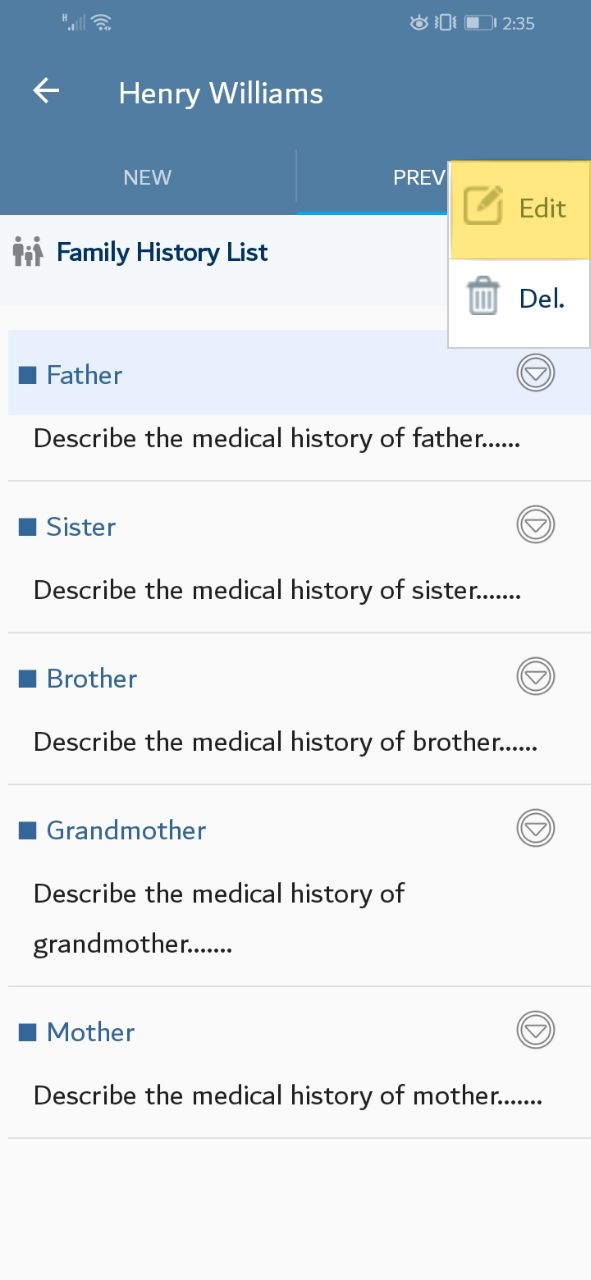
Task: Open the Grandmother medical history description
Action: (218, 918)
